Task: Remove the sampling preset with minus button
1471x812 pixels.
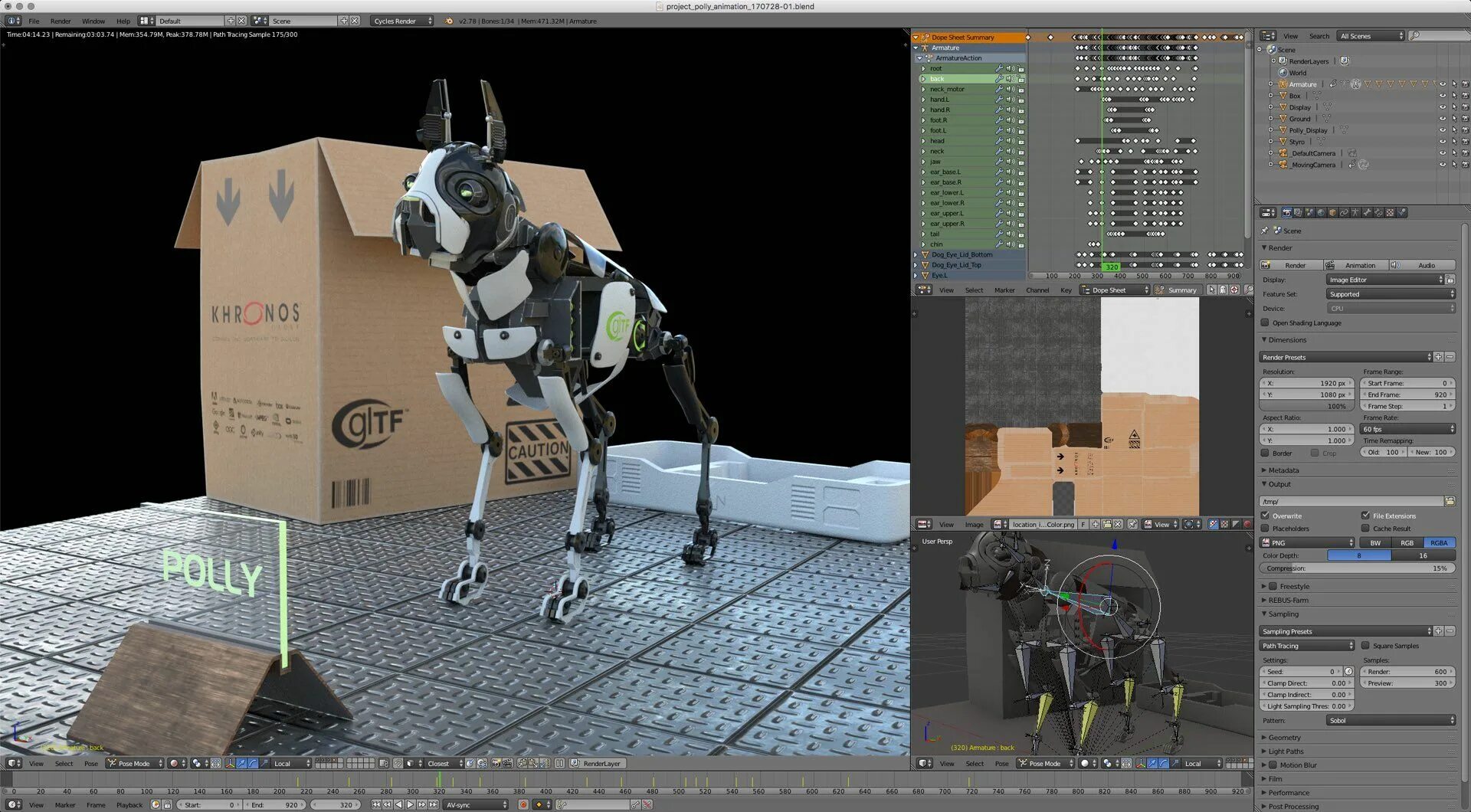Action: [1450, 631]
